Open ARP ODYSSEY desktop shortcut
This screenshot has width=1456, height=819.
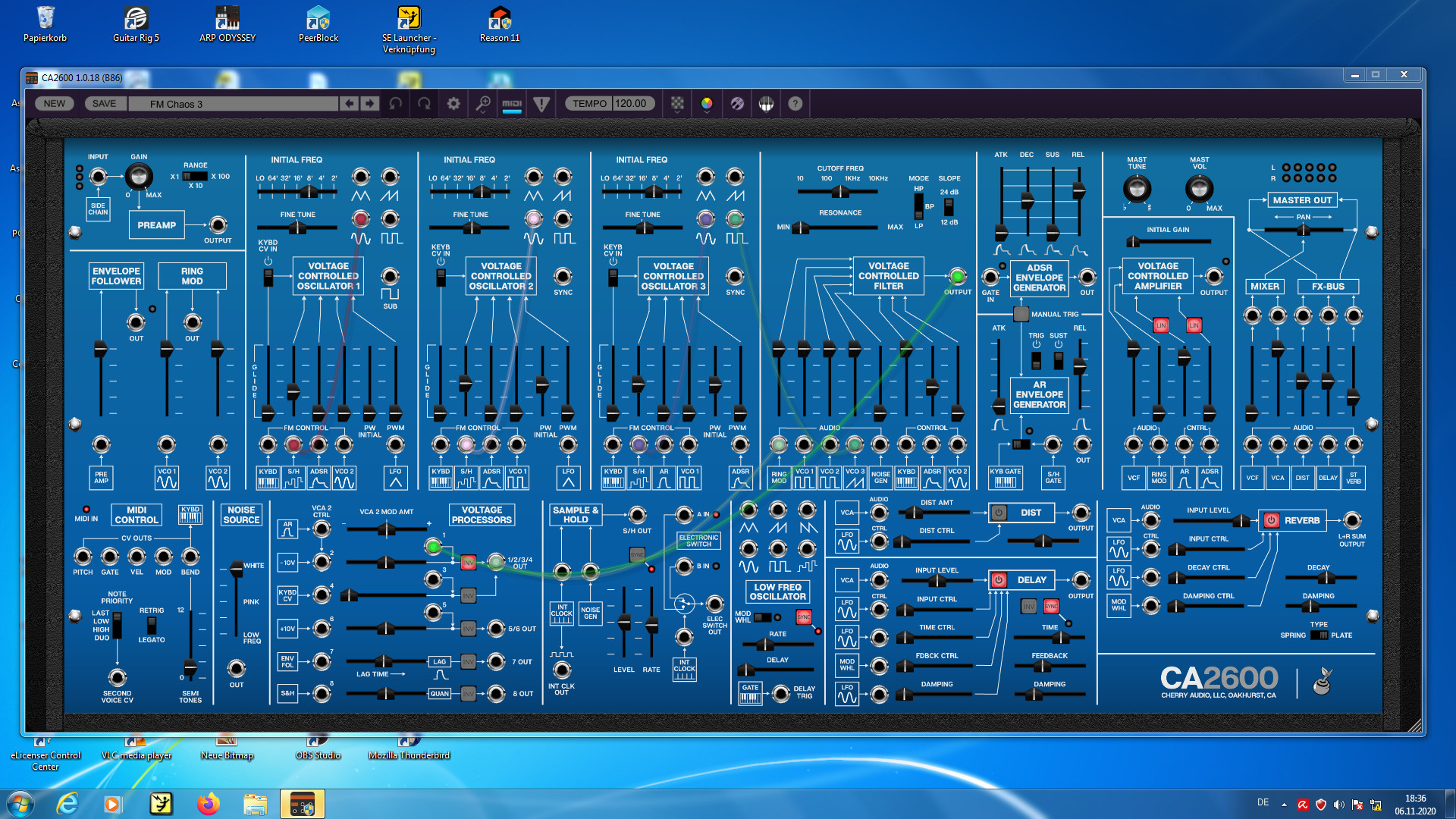pos(227,25)
